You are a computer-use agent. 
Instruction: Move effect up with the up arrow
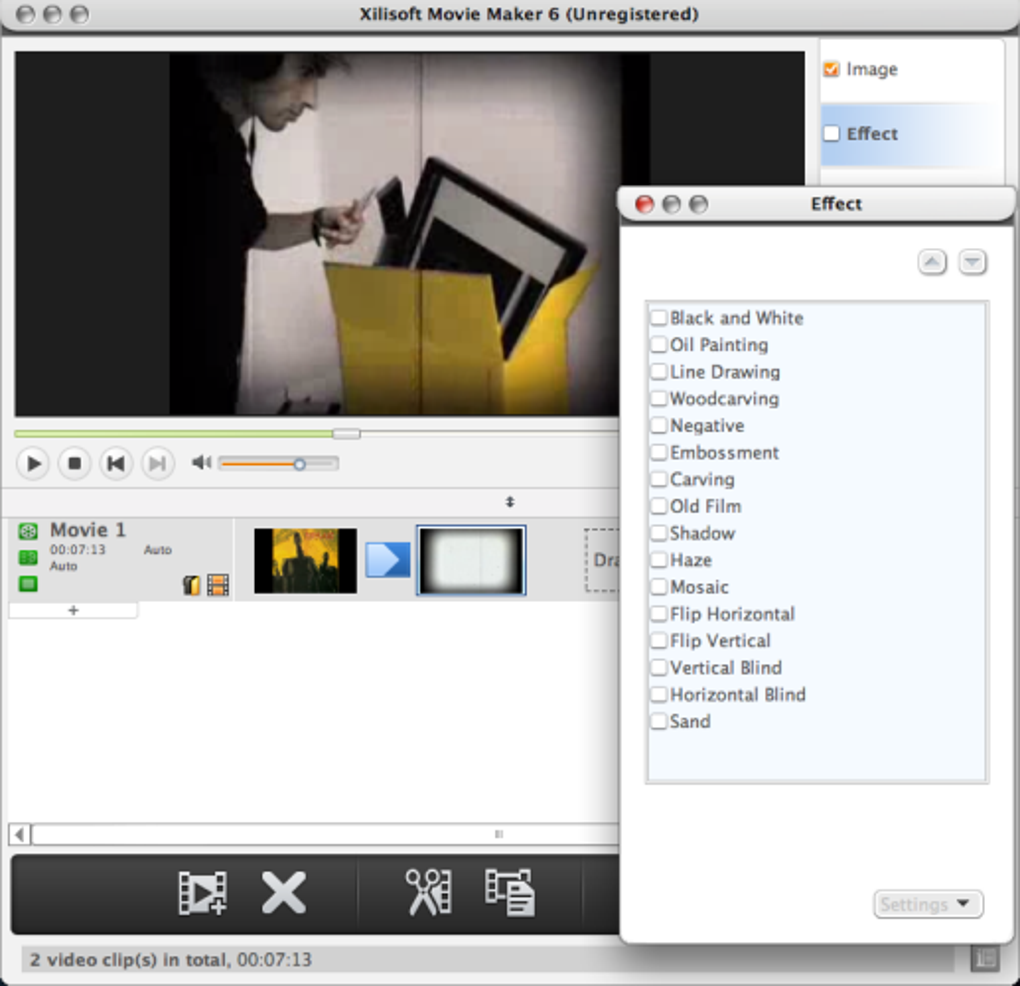(932, 263)
